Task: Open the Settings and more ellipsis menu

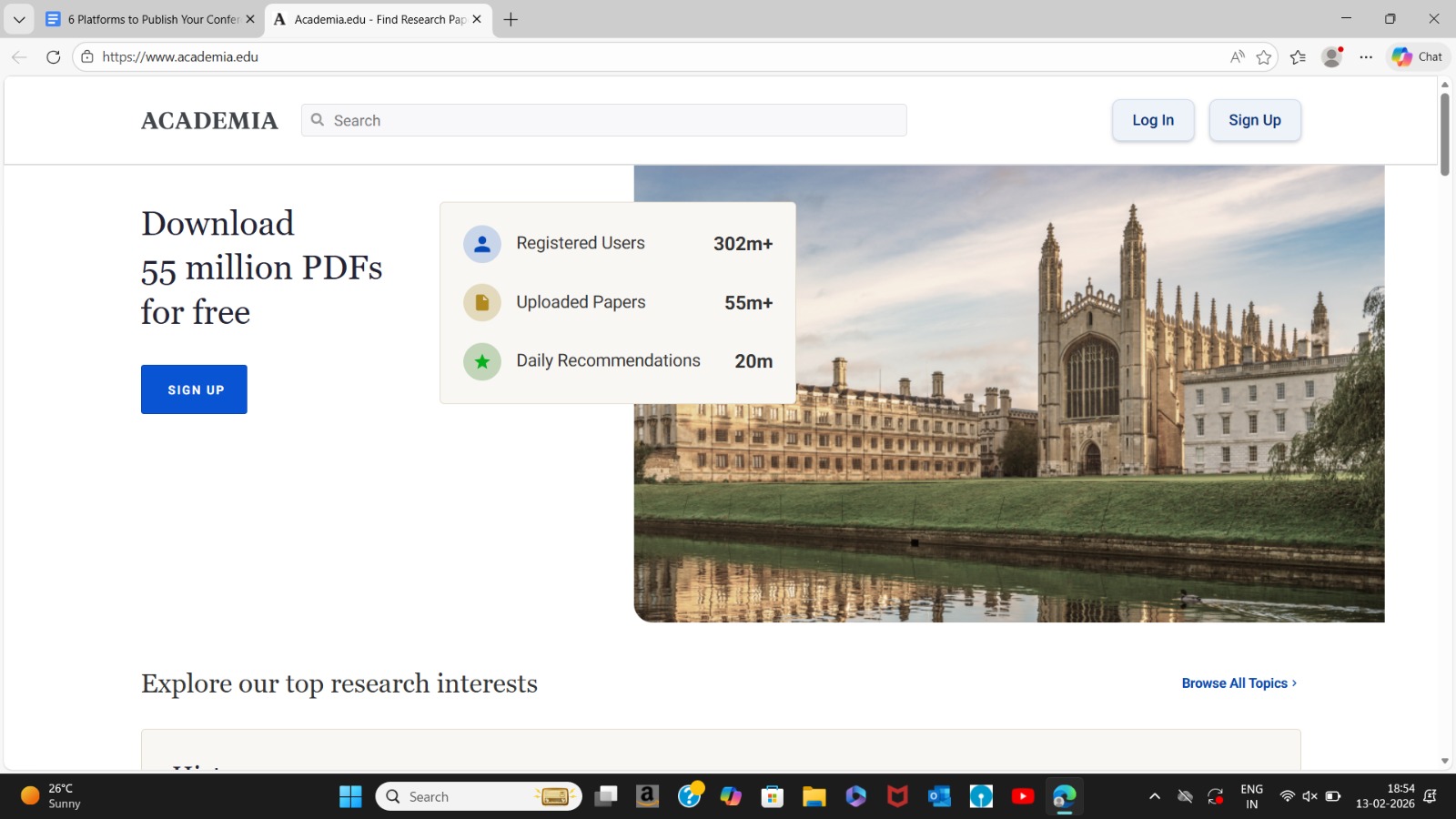Action: click(1365, 56)
